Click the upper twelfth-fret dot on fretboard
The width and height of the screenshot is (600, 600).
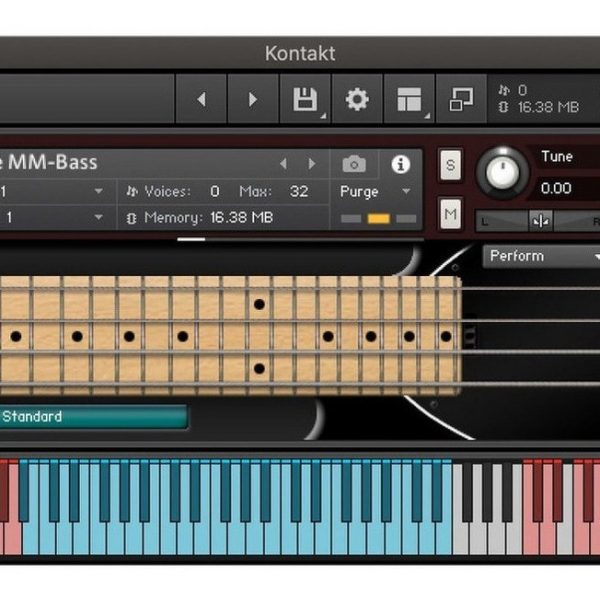(x=259, y=304)
